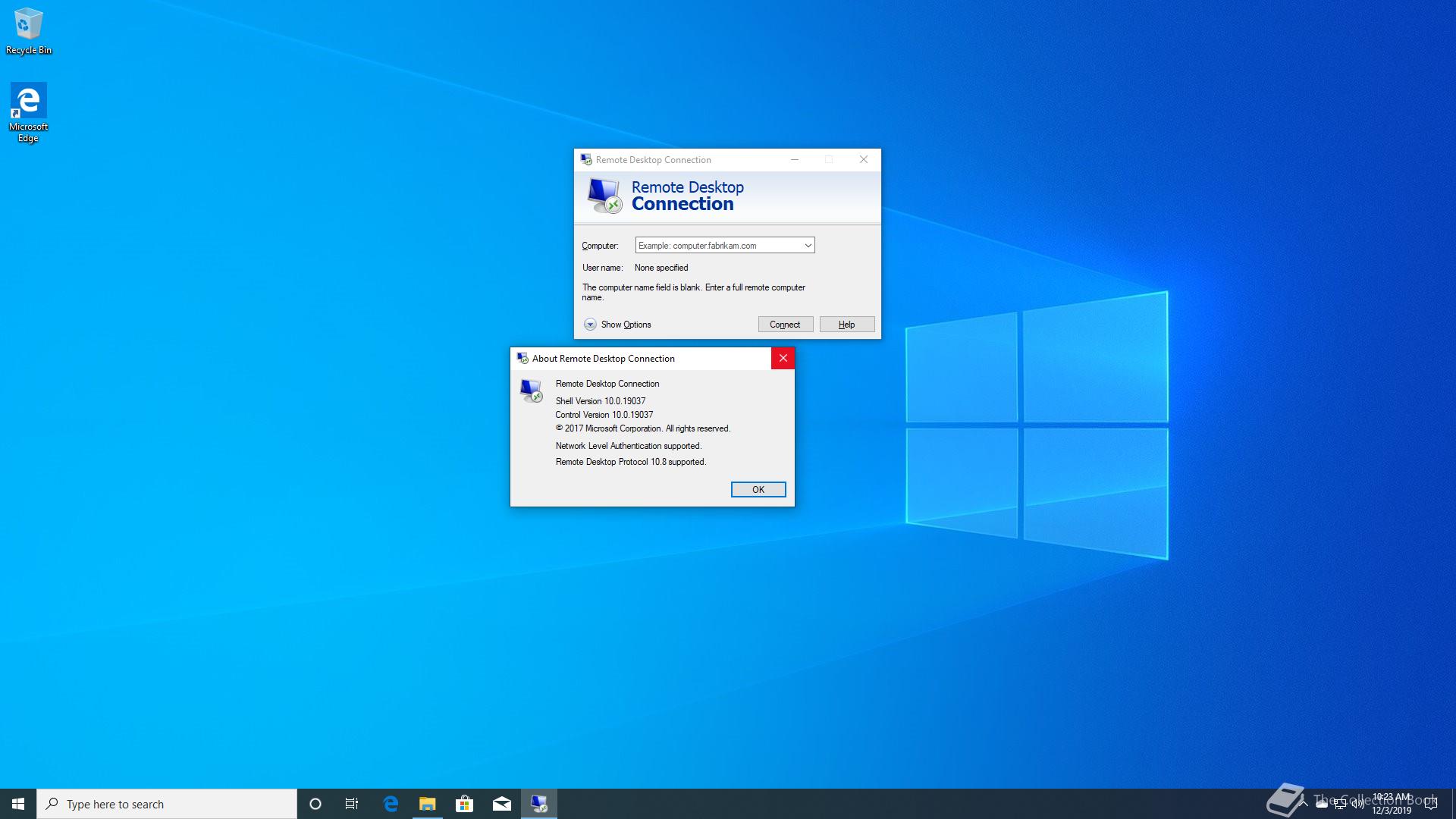Select Remote Desktop Connection taskbar button

coord(539,804)
